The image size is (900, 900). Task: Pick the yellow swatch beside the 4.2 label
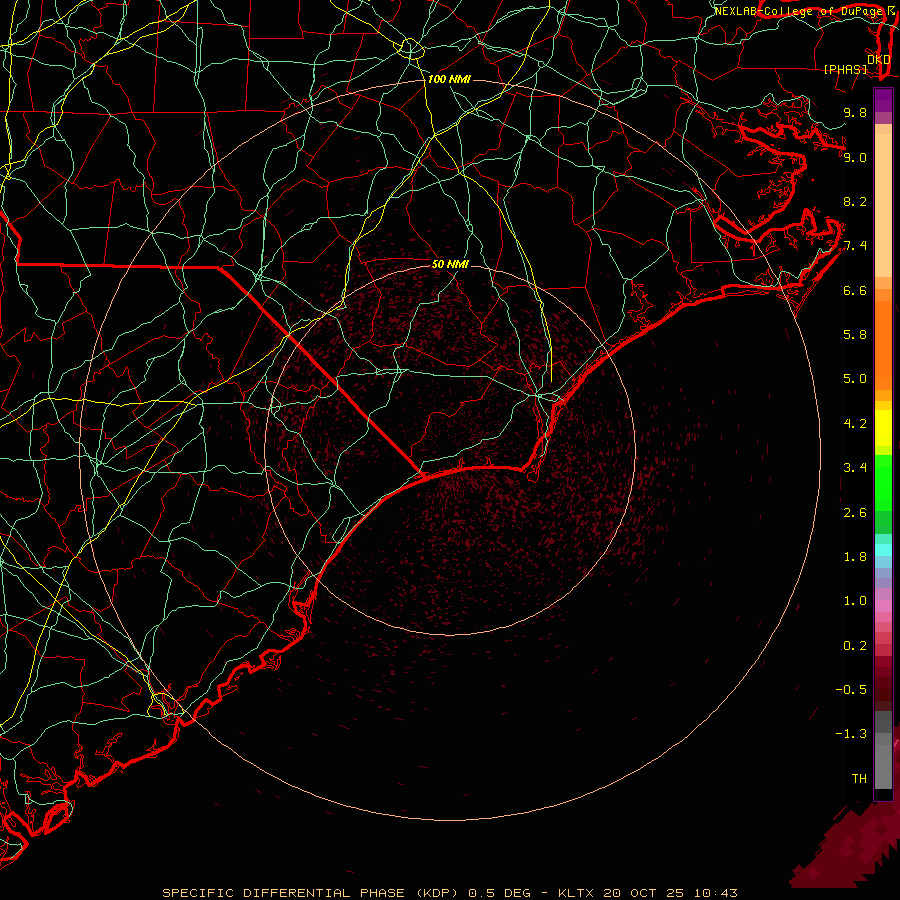[883, 428]
